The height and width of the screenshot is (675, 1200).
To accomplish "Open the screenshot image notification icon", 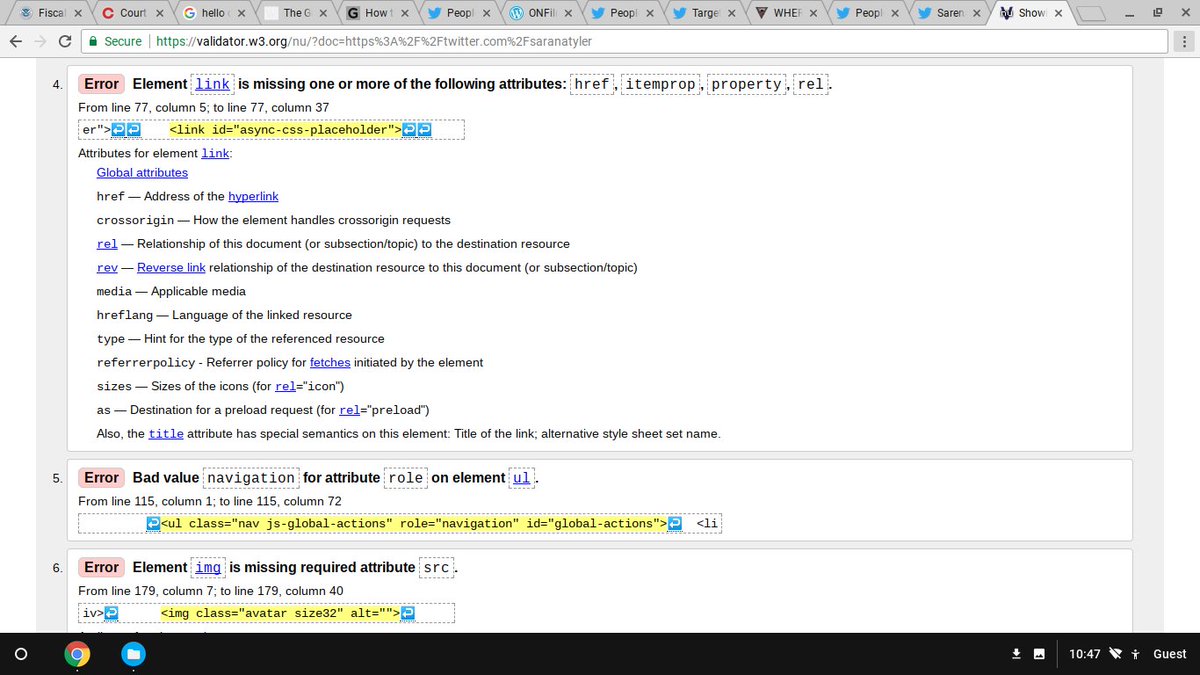I will 1039,654.
